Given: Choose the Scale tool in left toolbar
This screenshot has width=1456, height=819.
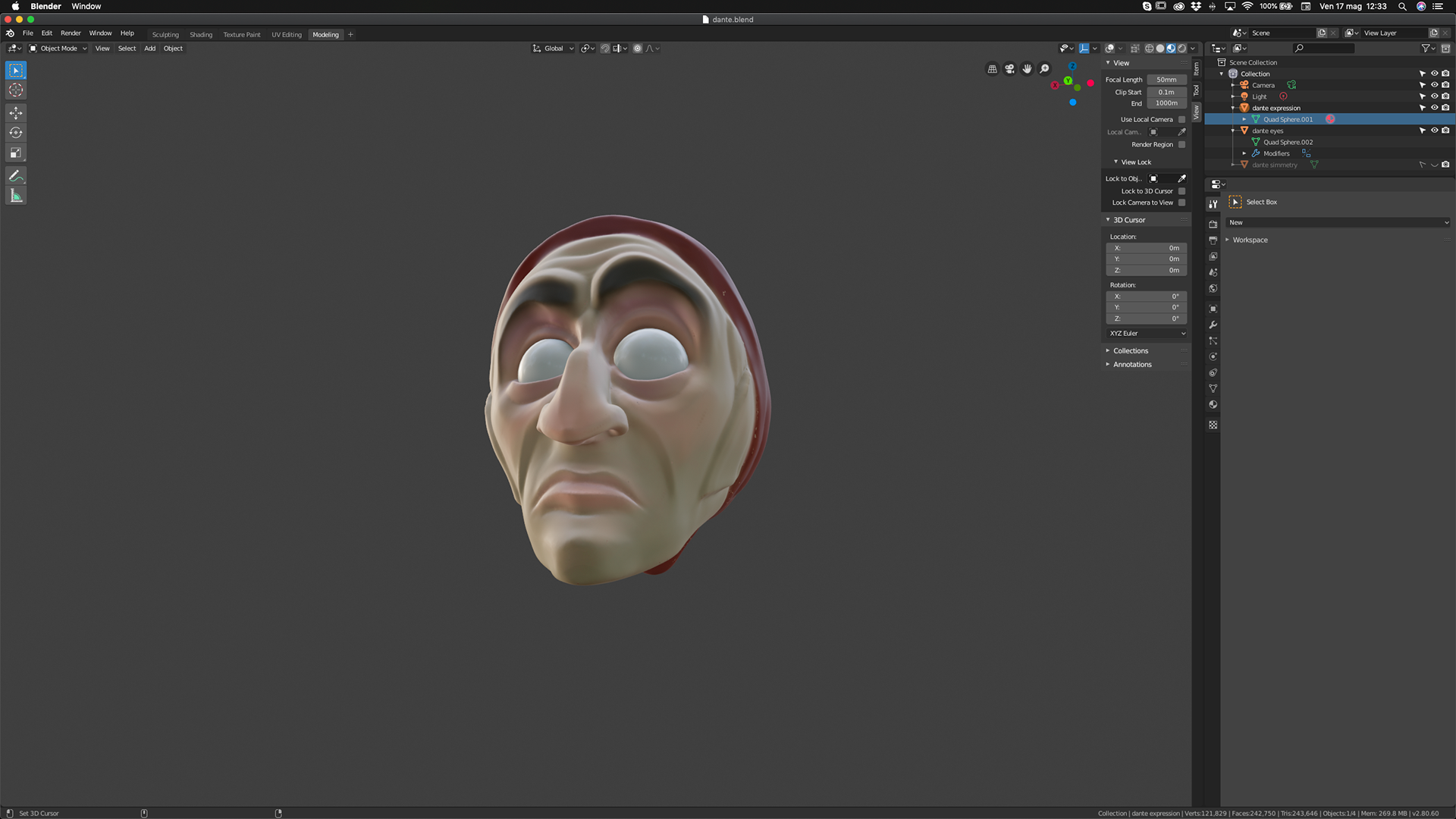Looking at the screenshot, I should [16, 152].
